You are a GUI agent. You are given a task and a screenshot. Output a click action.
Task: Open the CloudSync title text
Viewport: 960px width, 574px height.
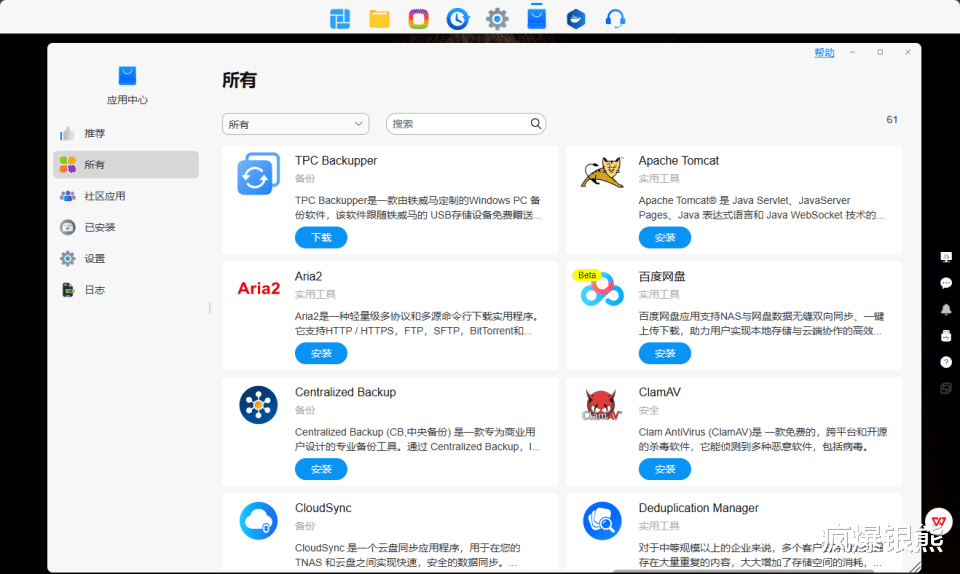[323, 508]
